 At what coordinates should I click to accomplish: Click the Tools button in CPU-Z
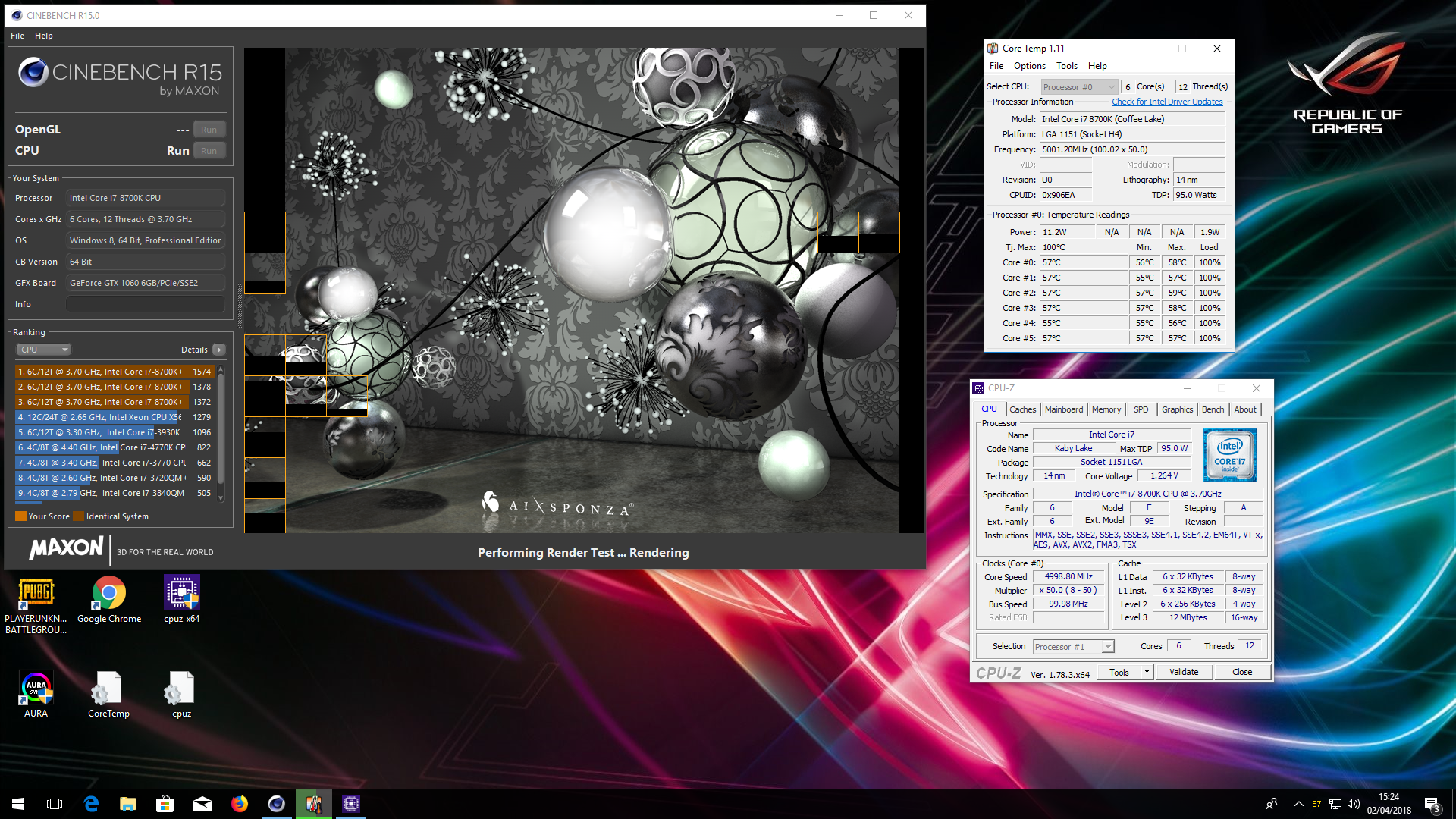(x=1119, y=672)
